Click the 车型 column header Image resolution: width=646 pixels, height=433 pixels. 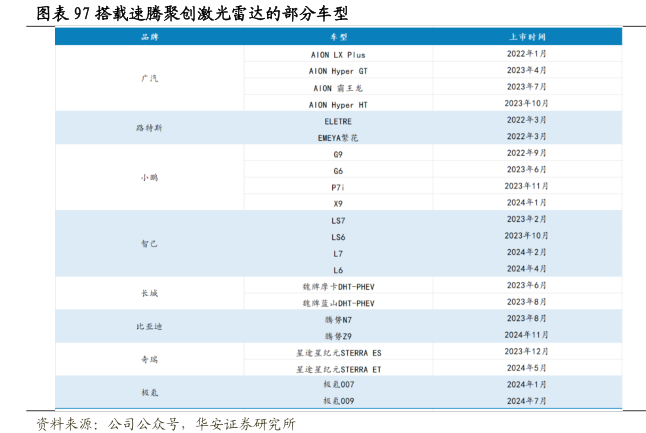pos(337,36)
